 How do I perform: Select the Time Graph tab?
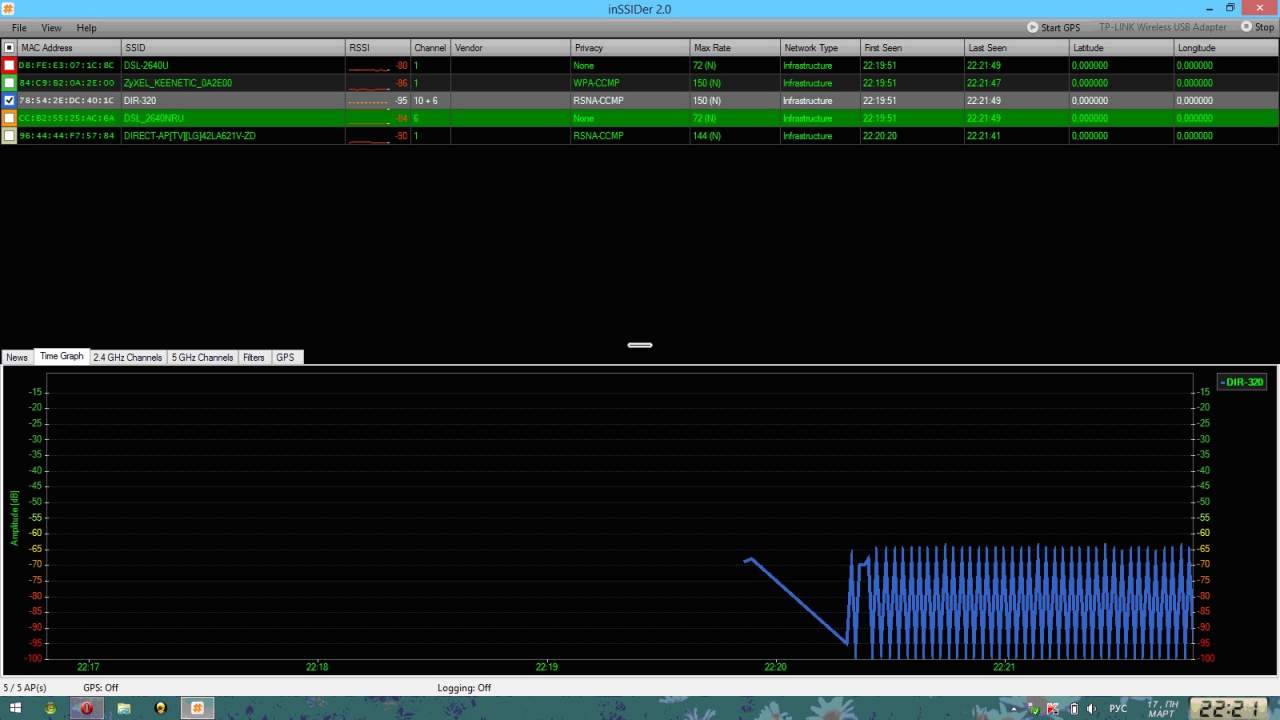pyautogui.click(x=61, y=357)
